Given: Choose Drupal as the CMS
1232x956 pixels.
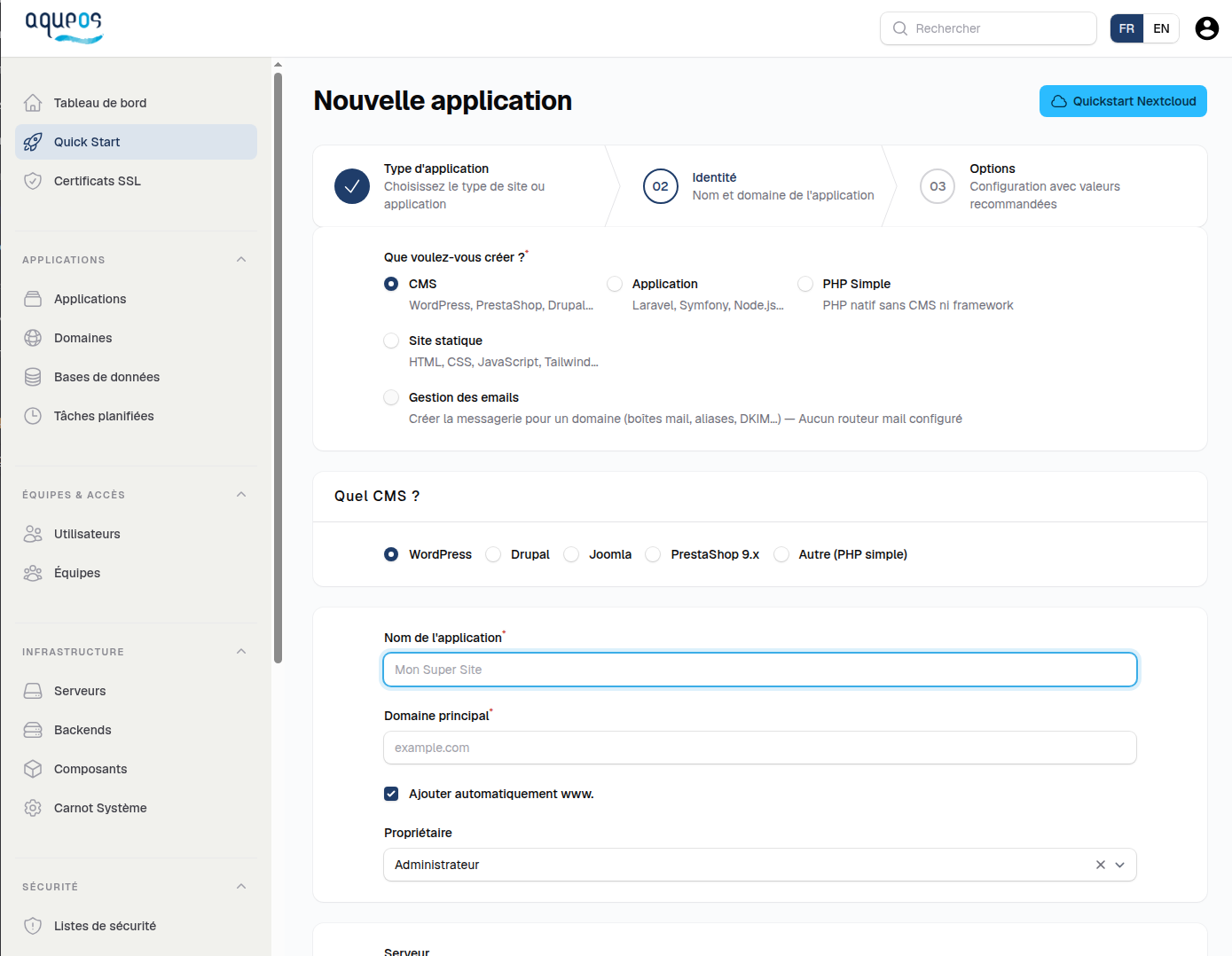Looking at the screenshot, I should point(493,554).
